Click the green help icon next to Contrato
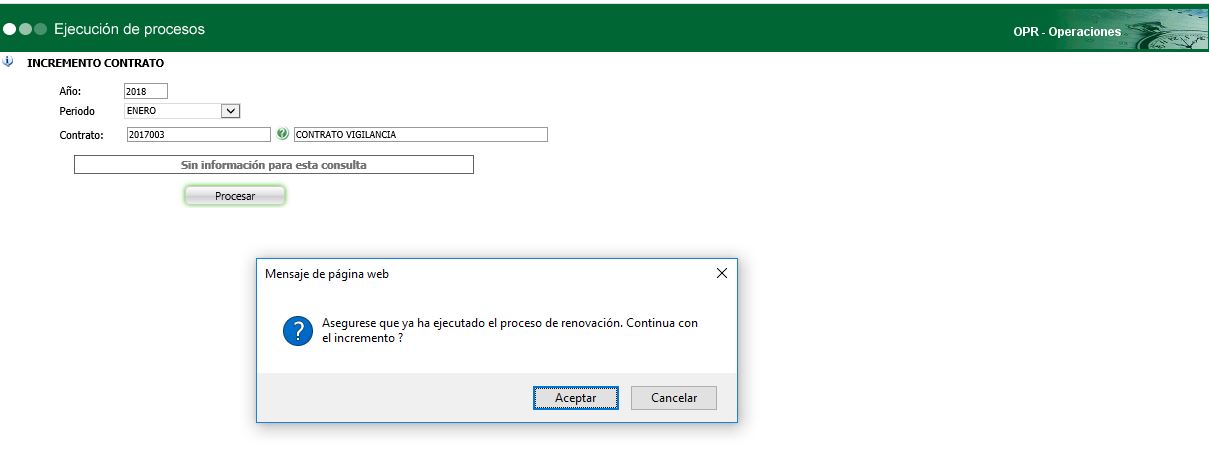Screen dimensions: 1209x460 282,134
